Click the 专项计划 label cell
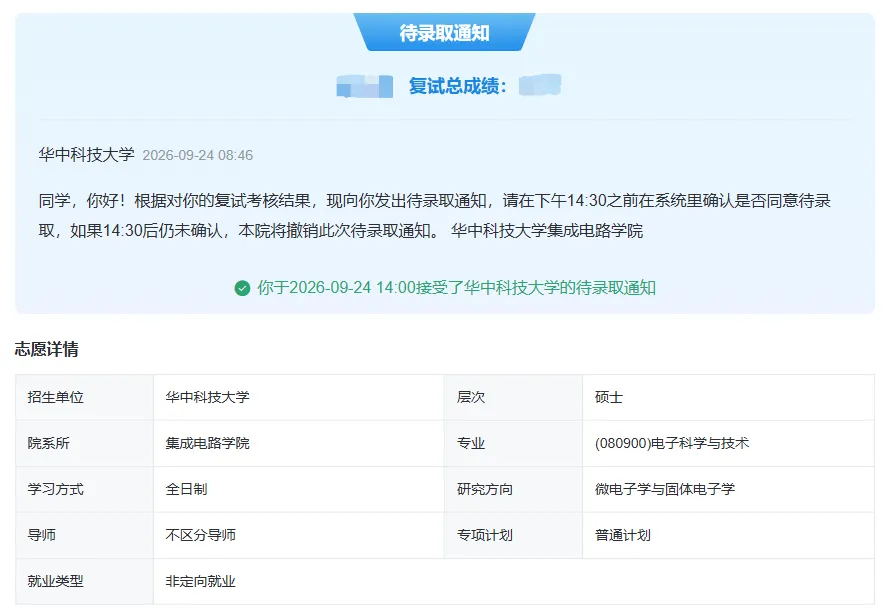The height and width of the screenshot is (615, 891). tap(514, 535)
